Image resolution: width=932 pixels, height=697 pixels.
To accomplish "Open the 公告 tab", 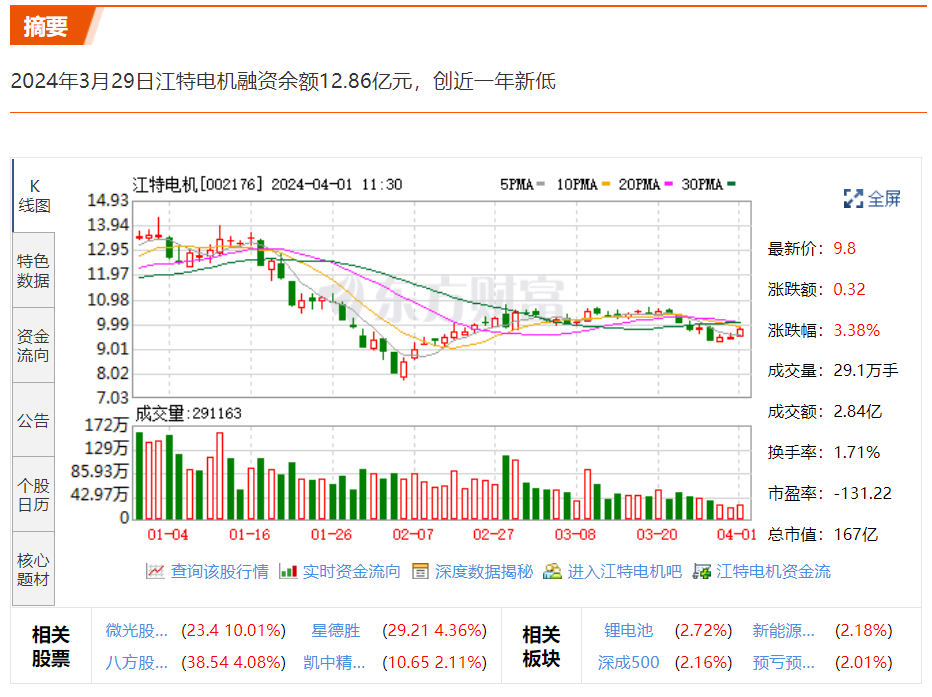I will point(34,420).
